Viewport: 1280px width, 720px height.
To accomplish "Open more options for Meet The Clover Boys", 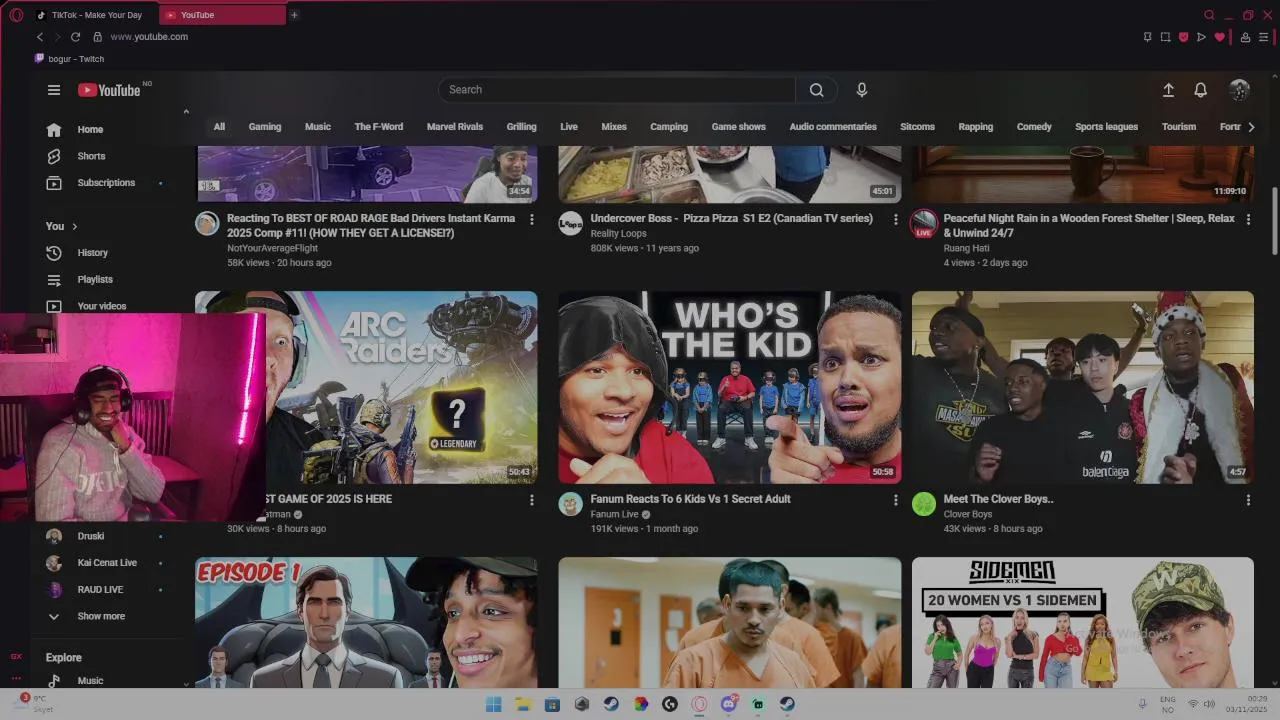I will [1248, 500].
